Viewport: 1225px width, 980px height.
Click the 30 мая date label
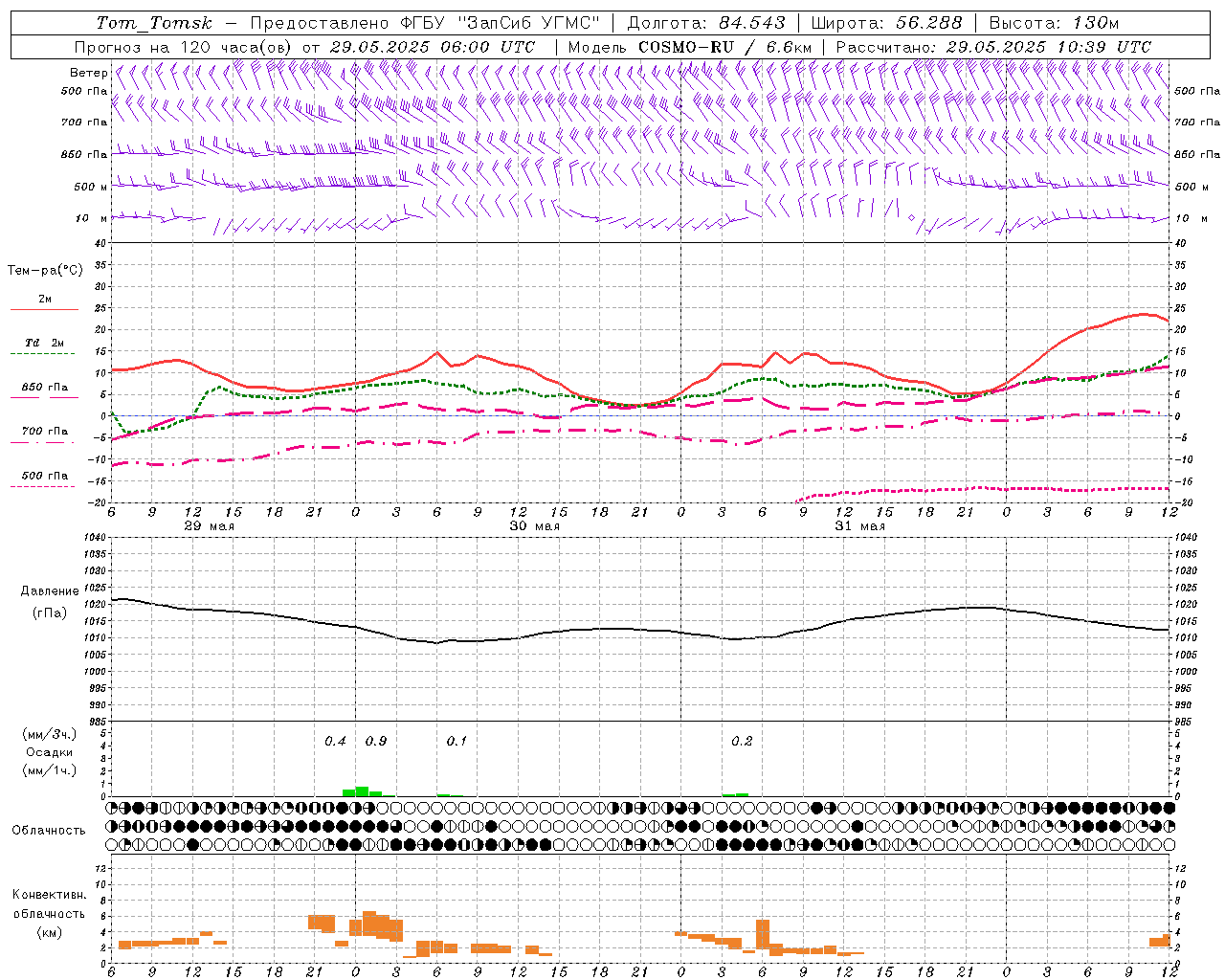tap(534, 526)
